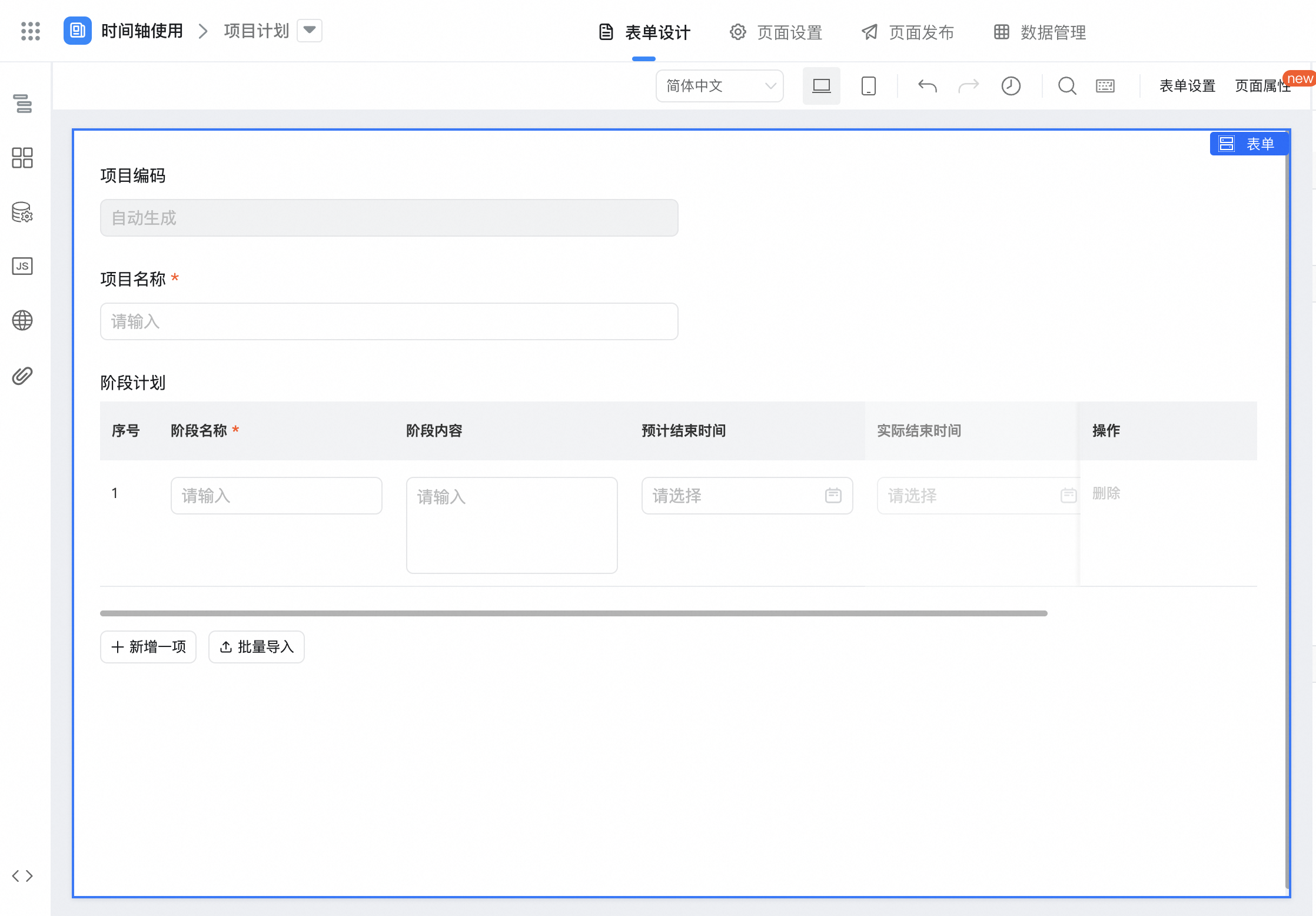Switch to the 页面设置 tab
1316x916 pixels.
pyautogui.click(x=776, y=32)
